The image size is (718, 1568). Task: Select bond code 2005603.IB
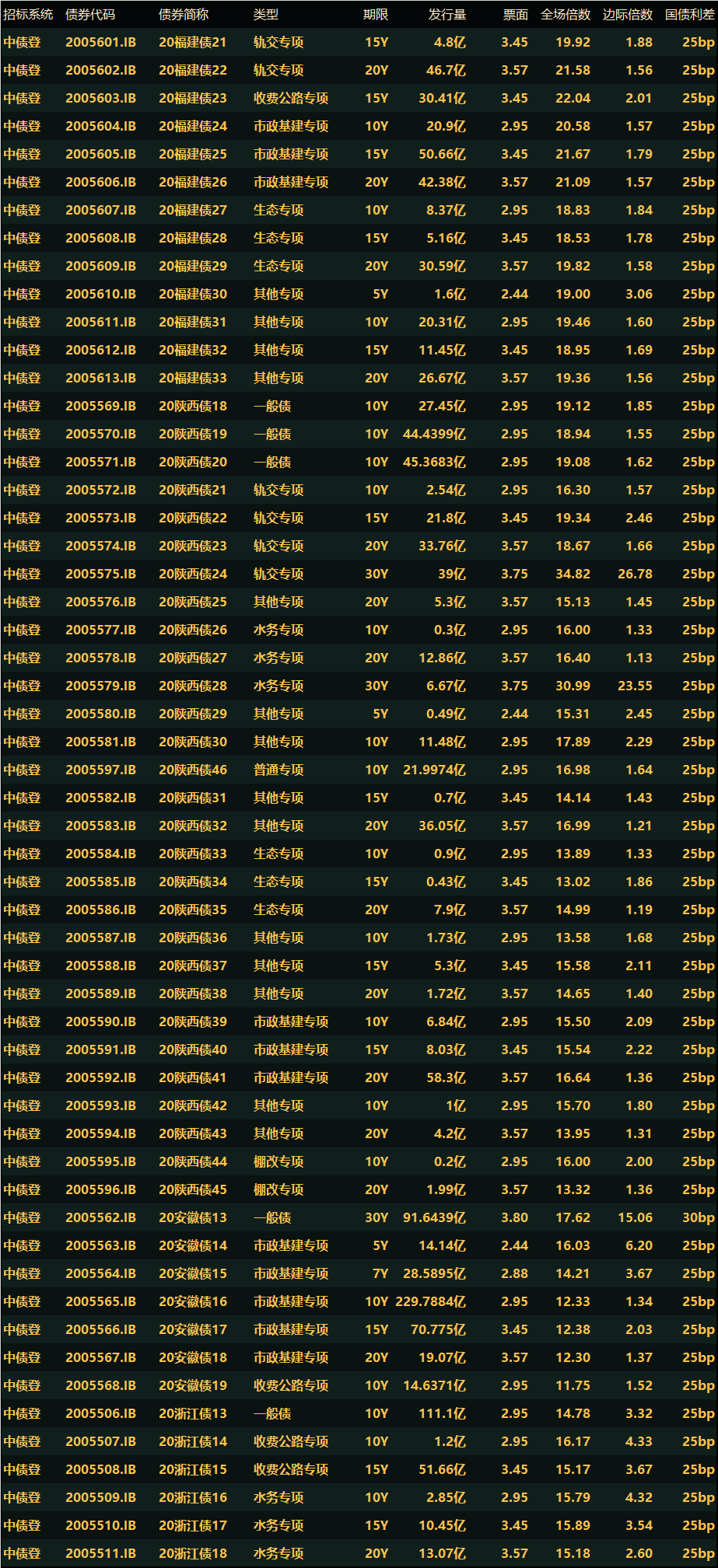pos(100,99)
